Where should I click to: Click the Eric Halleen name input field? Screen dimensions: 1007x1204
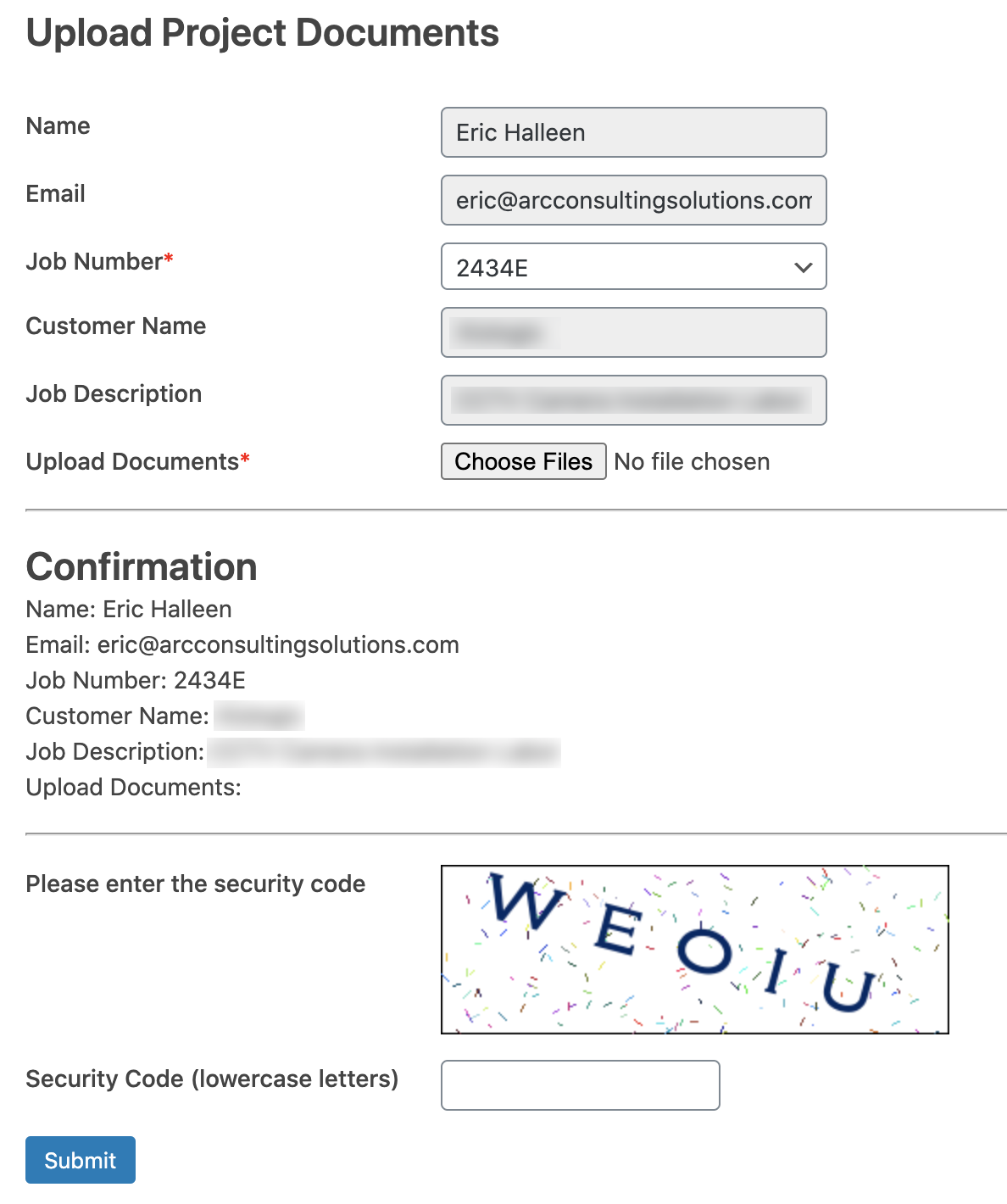[x=633, y=132]
